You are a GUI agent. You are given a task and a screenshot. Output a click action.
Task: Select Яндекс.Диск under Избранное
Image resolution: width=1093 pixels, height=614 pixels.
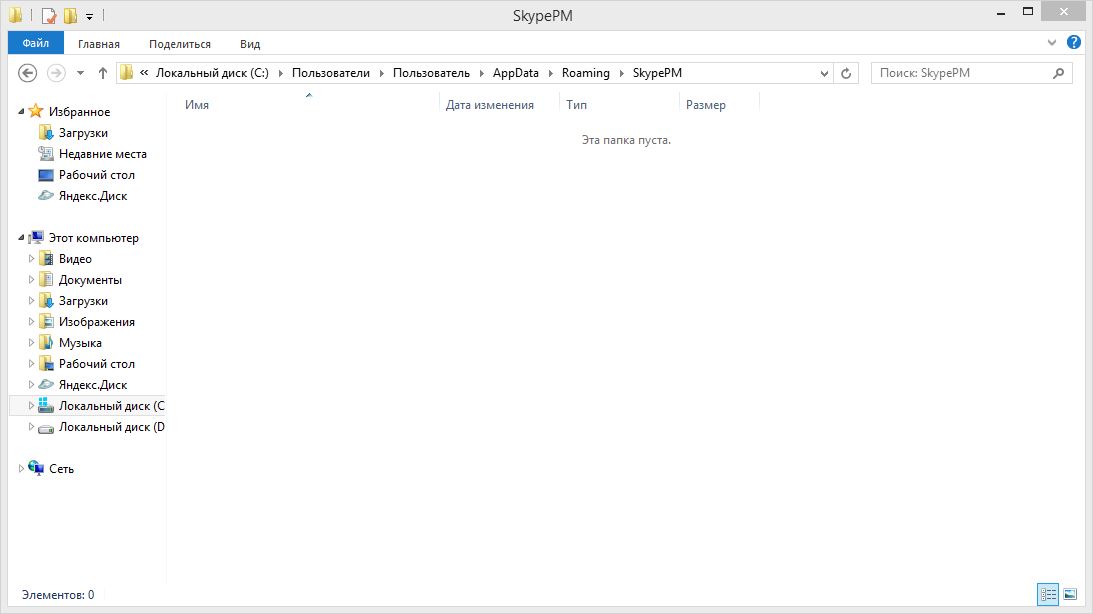(x=92, y=196)
